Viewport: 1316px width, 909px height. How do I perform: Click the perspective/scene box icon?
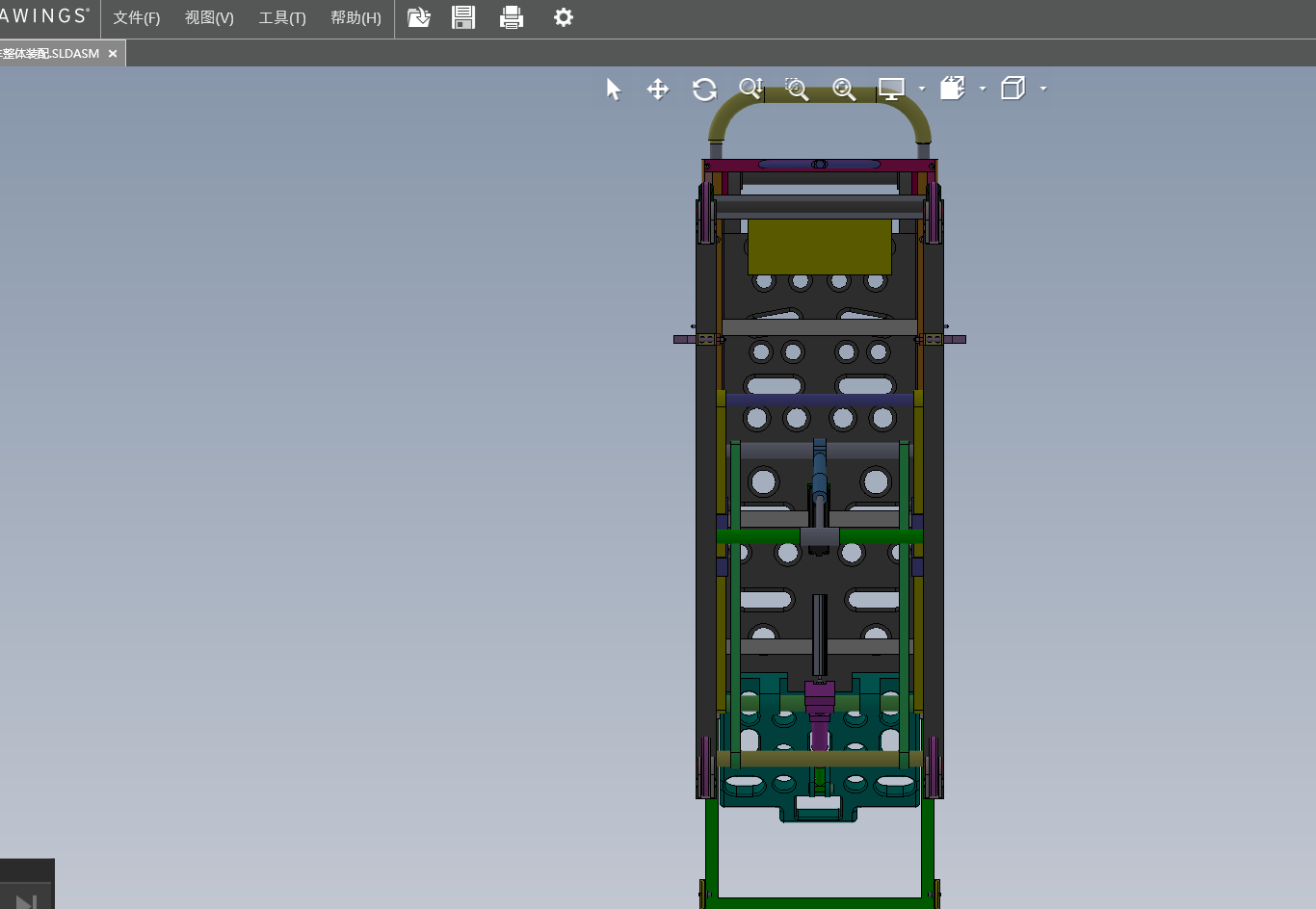pyautogui.click(x=952, y=89)
